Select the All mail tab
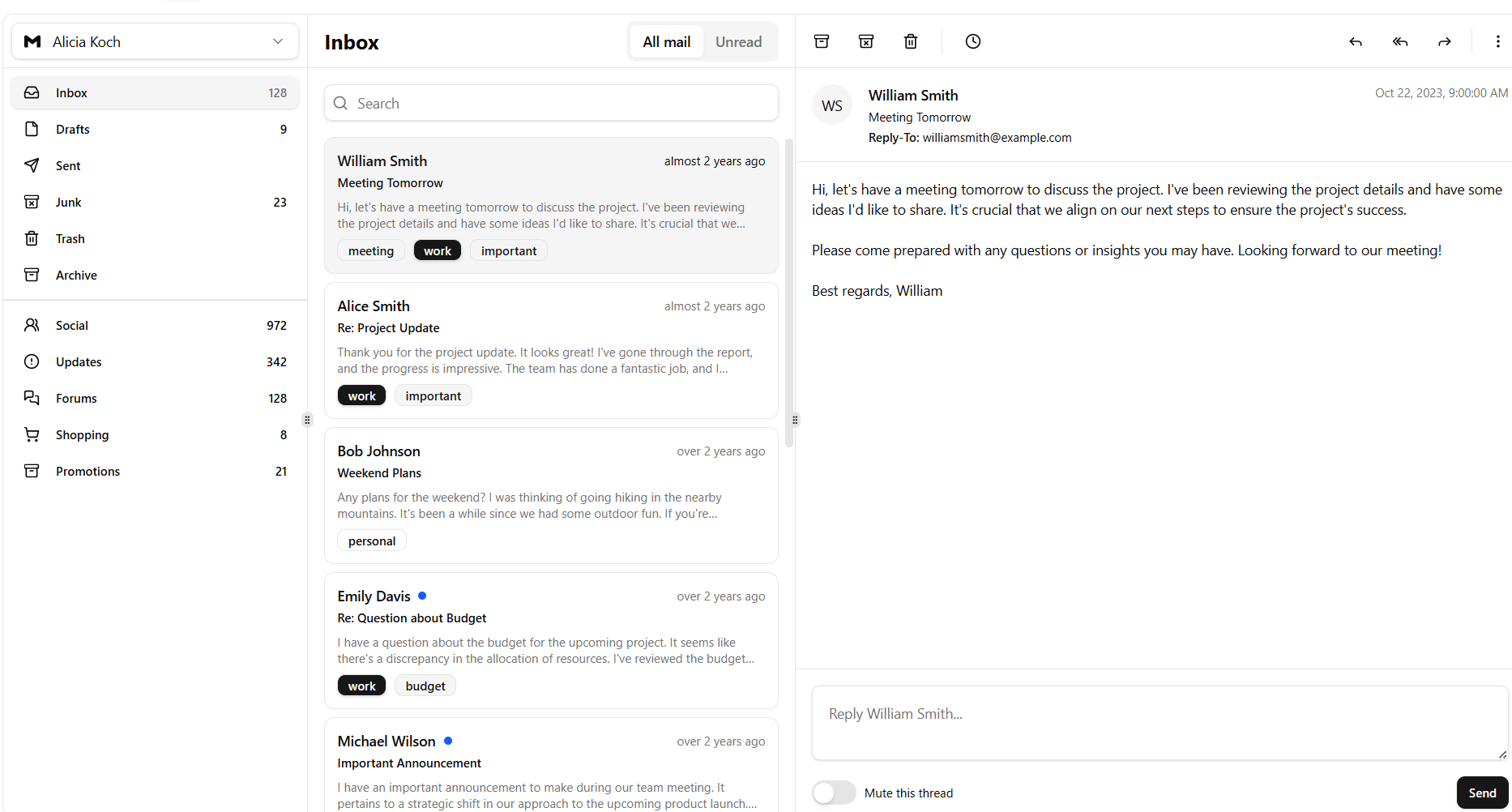Screen dimensions: 1512x812 coord(666,42)
